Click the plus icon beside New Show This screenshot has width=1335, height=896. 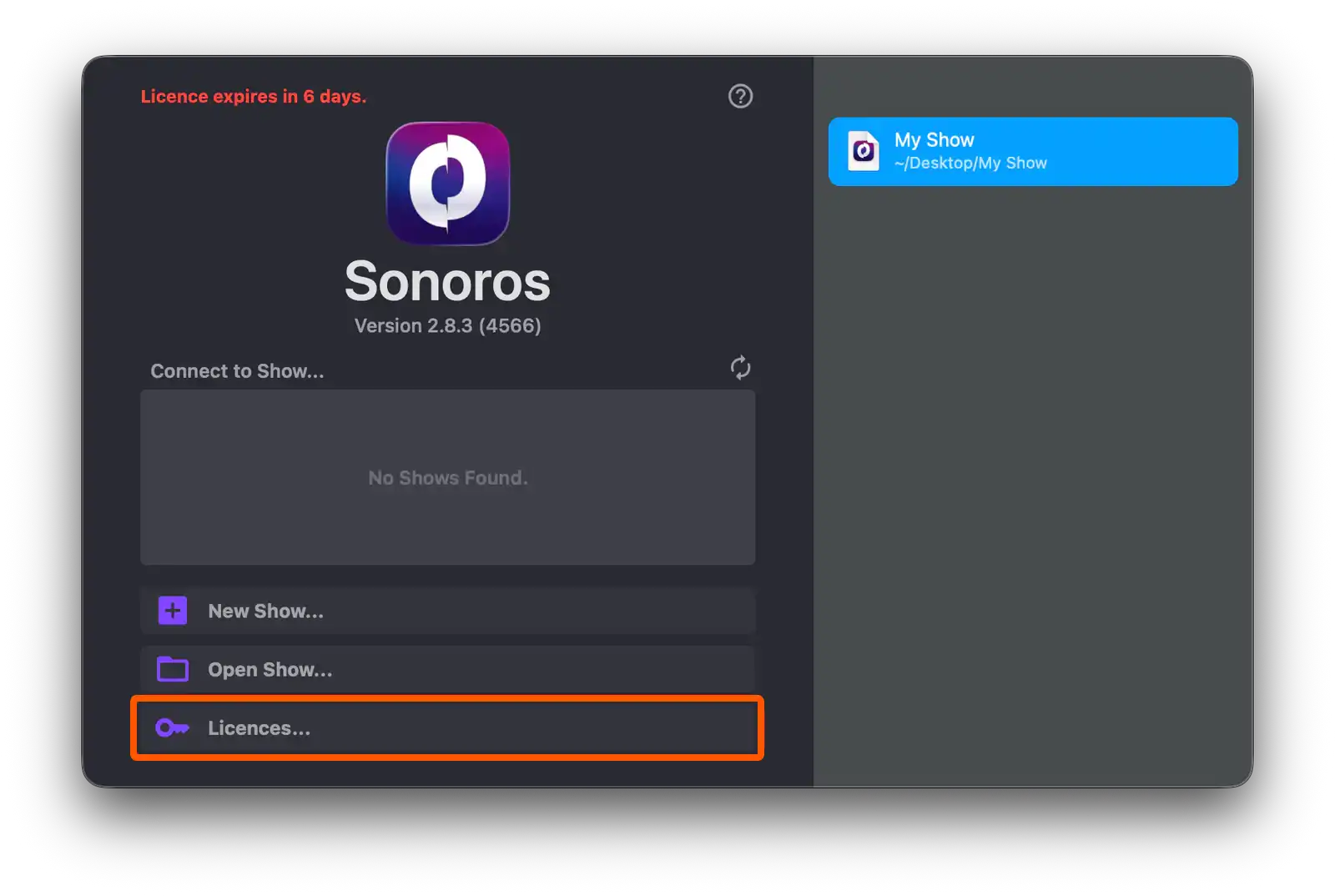173,611
